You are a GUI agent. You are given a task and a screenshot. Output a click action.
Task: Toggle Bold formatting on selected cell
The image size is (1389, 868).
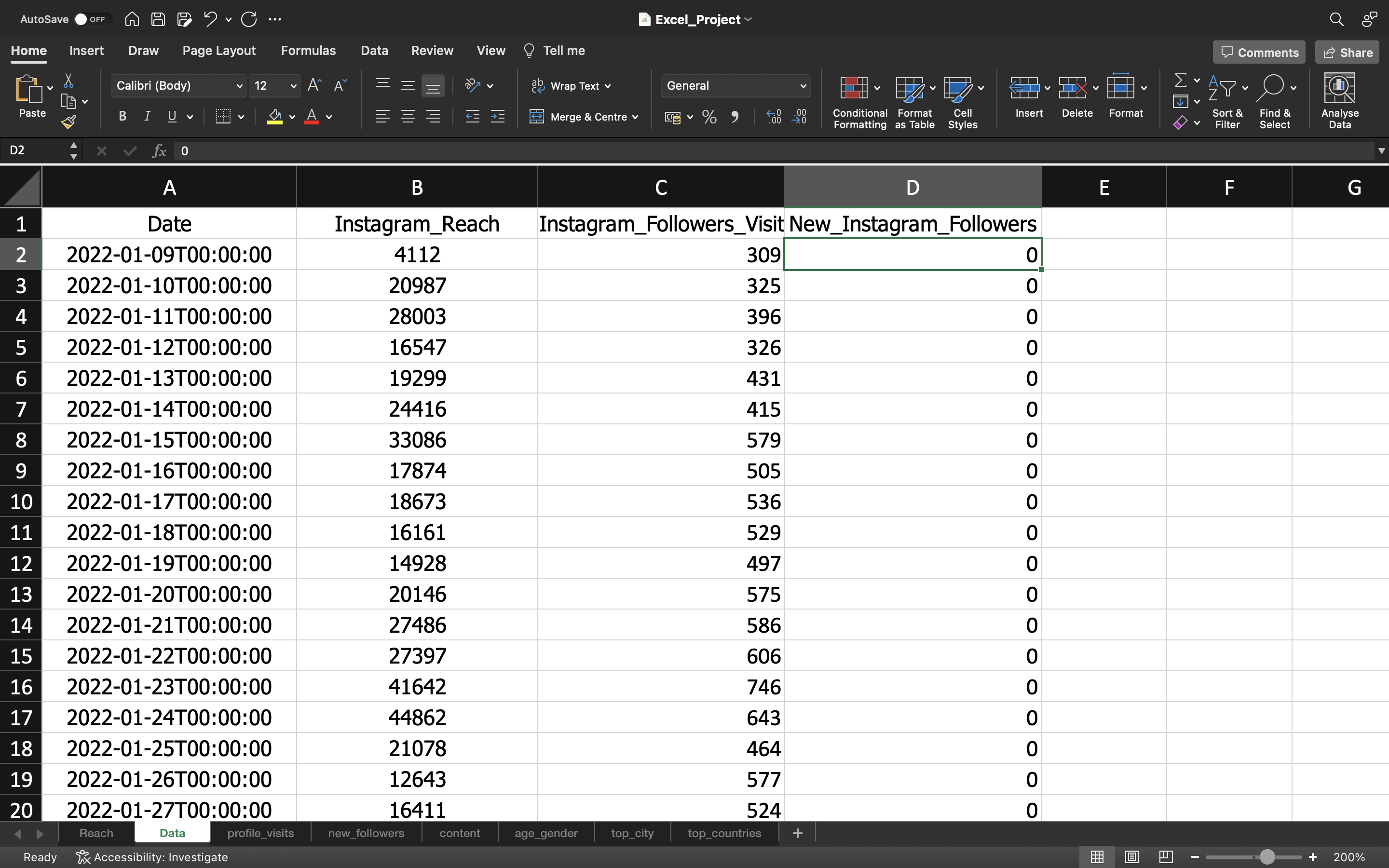tap(123, 117)
